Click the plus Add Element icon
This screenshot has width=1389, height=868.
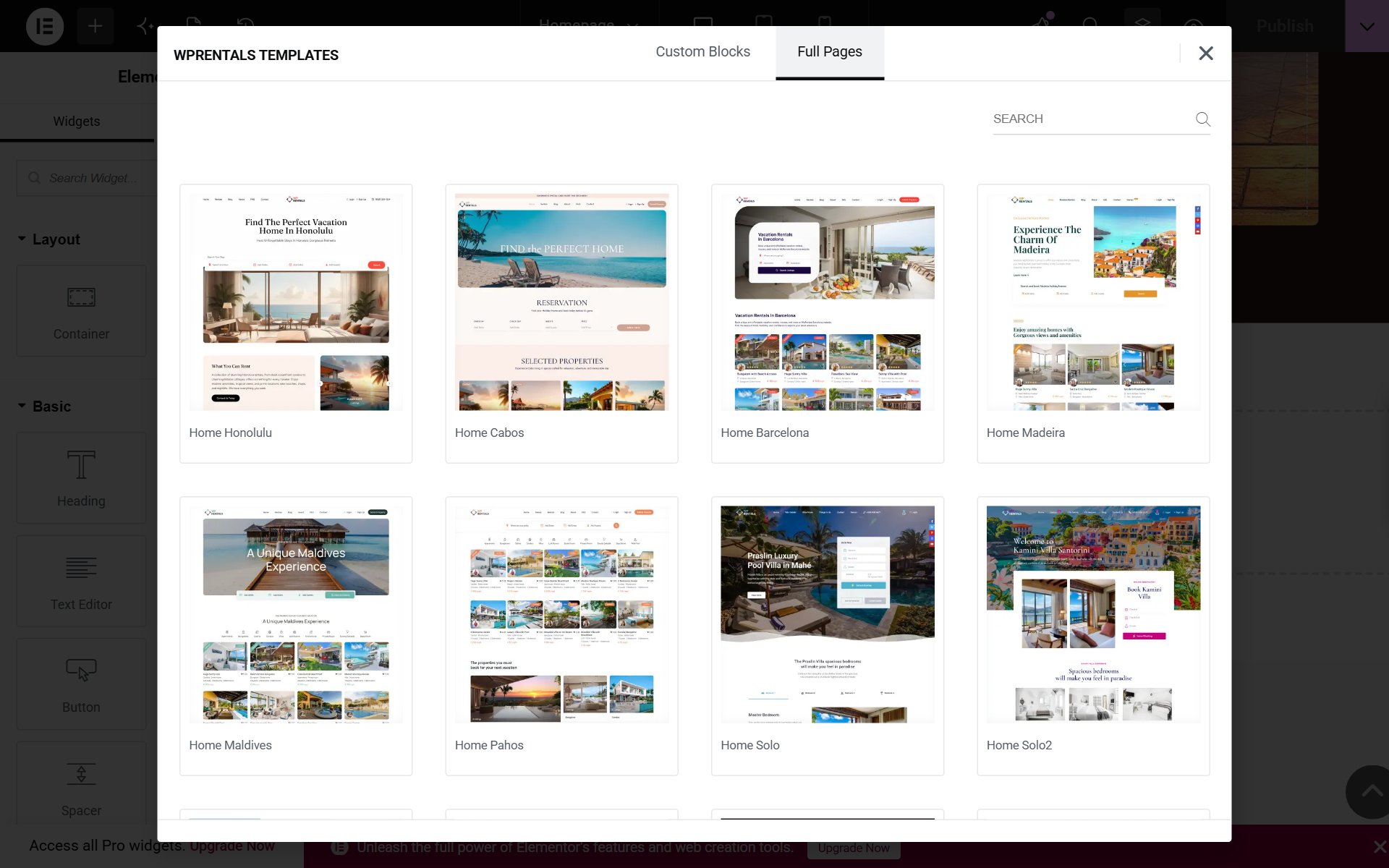pos(95,27)
